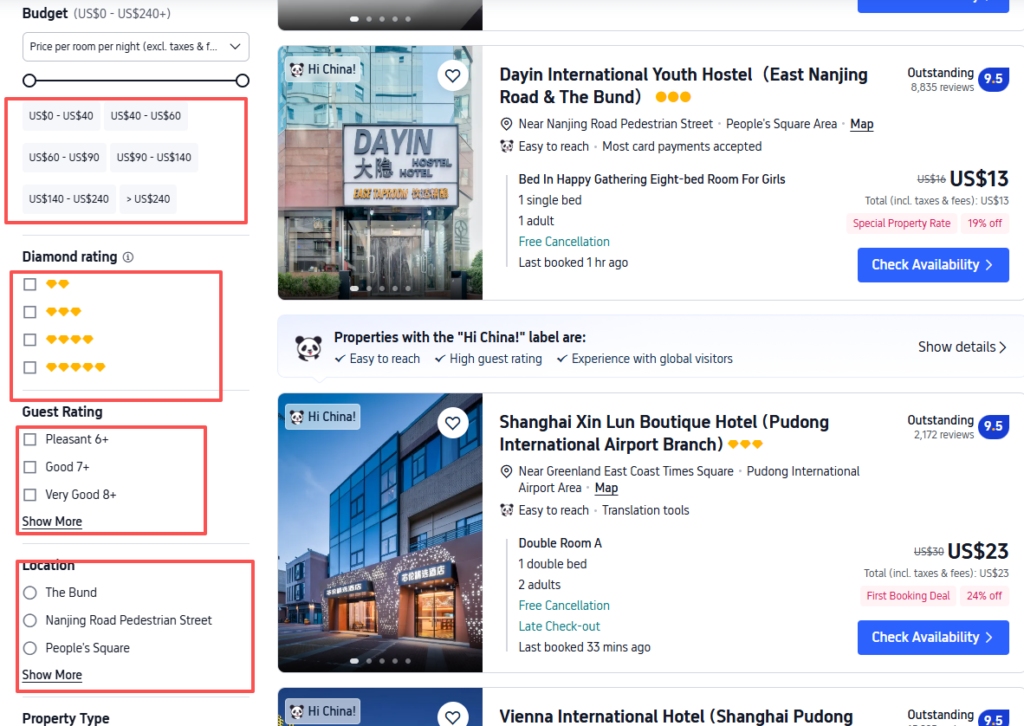
Task: Expand Show More under Guest Rating
Action: point(51,521)
